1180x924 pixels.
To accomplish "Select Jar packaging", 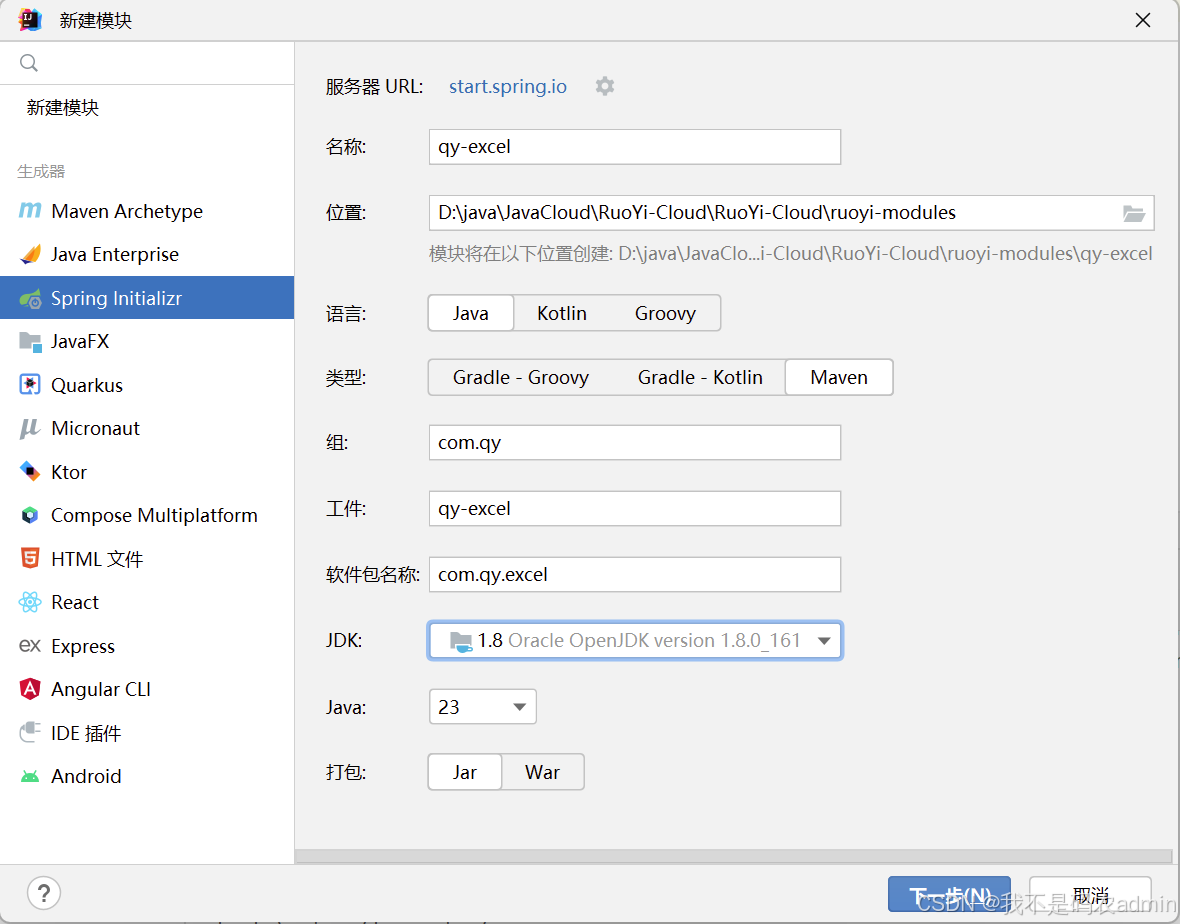I will pos(464,772).
